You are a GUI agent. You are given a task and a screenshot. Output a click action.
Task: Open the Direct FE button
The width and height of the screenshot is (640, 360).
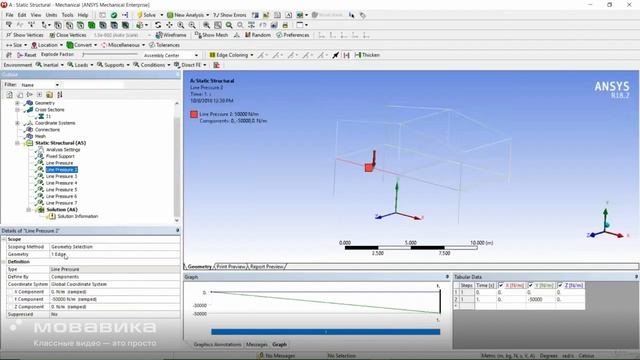tap(190, 65)
